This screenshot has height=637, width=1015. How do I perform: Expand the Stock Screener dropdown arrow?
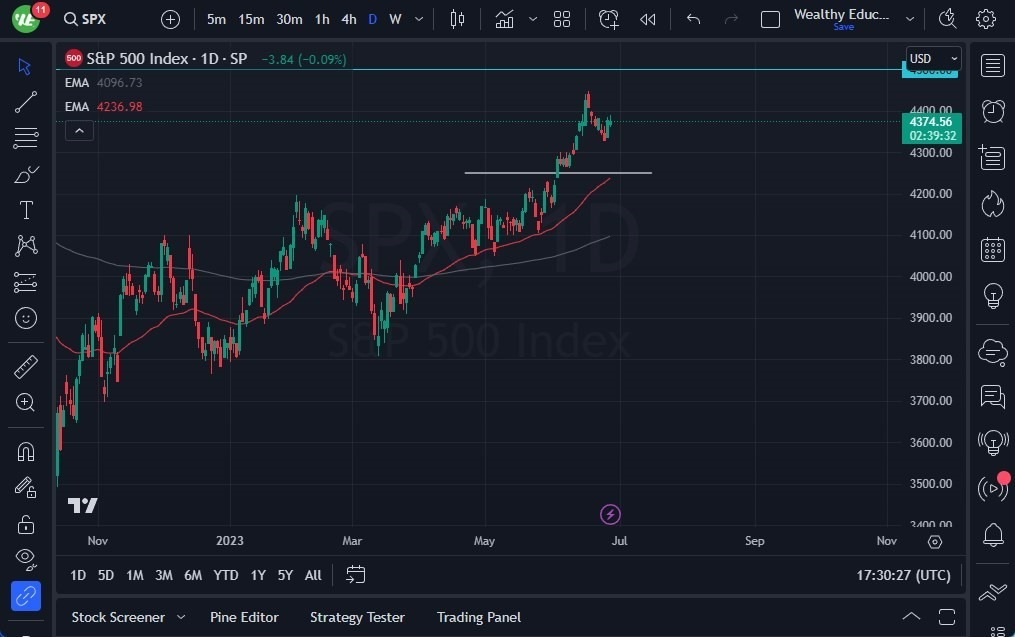click(x=181, y=617)
